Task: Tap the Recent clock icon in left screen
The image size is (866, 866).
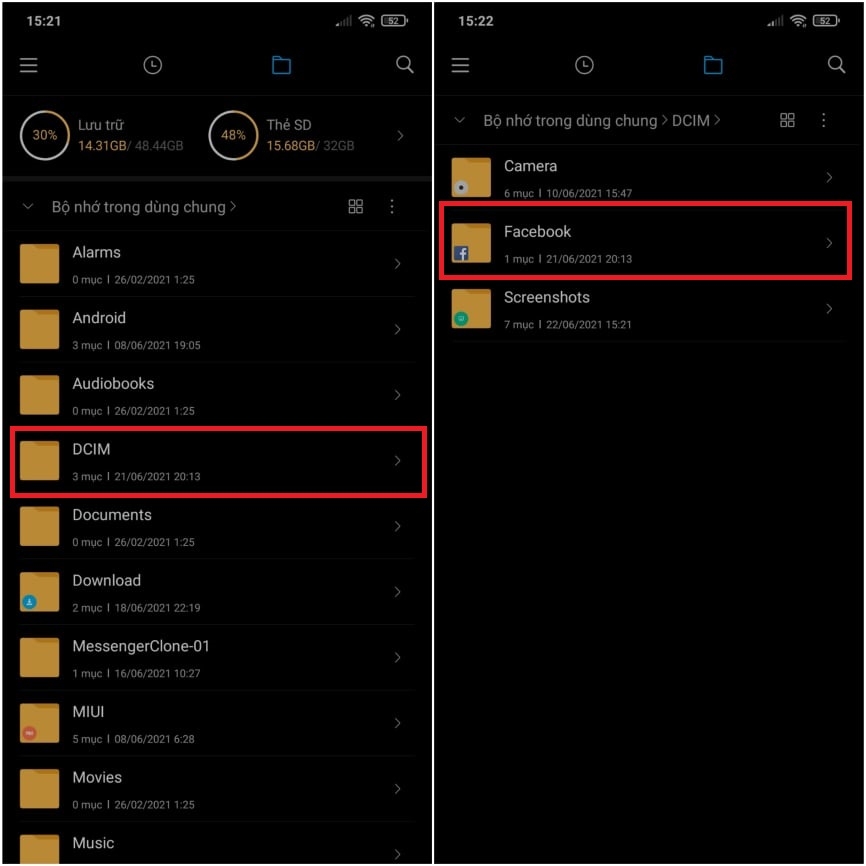Action: click(x=152, y=65)
